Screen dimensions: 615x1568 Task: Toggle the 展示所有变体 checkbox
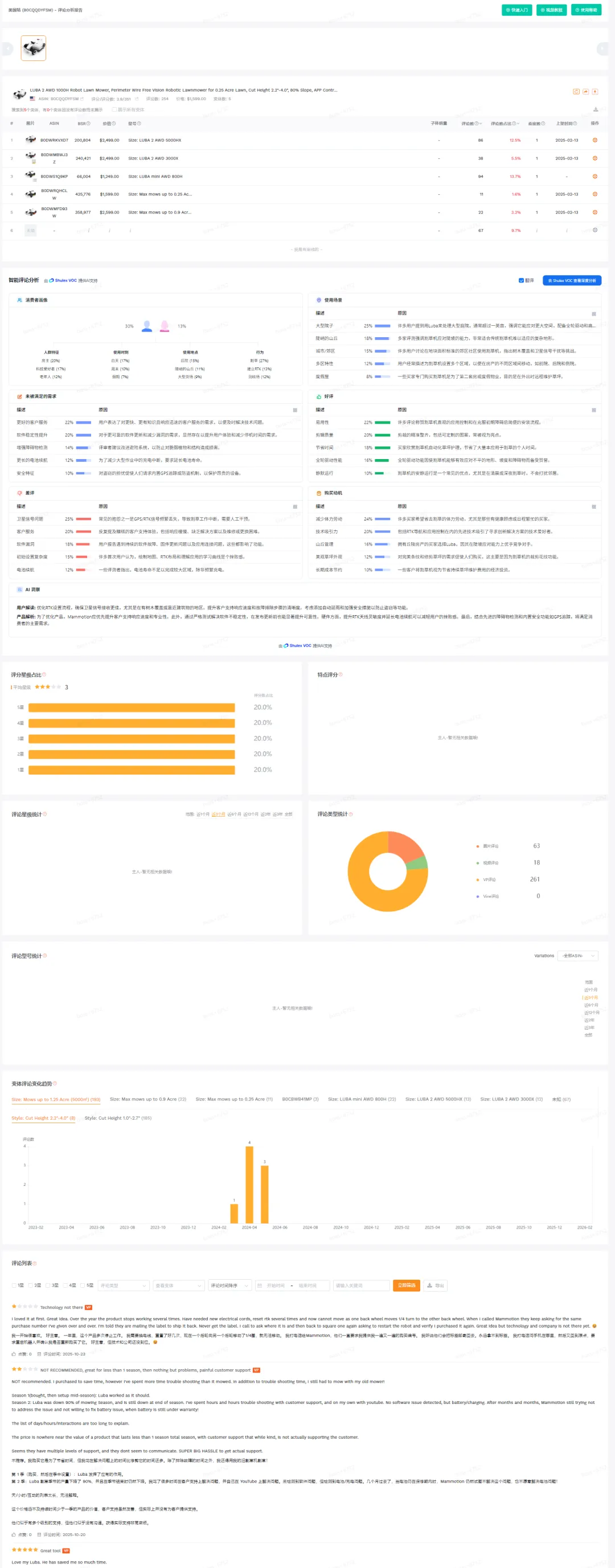pos(114,109)
